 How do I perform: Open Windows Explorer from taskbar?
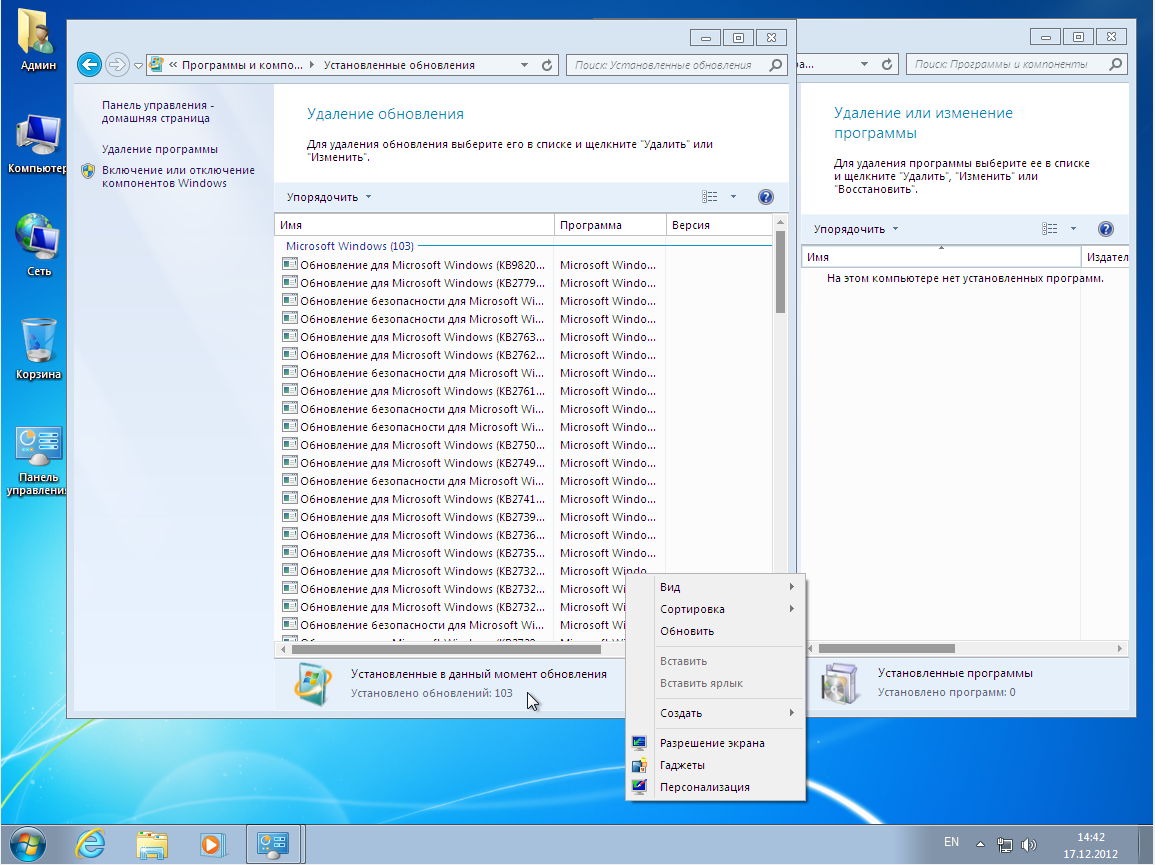pyautogui.click(x=152, y=844)
